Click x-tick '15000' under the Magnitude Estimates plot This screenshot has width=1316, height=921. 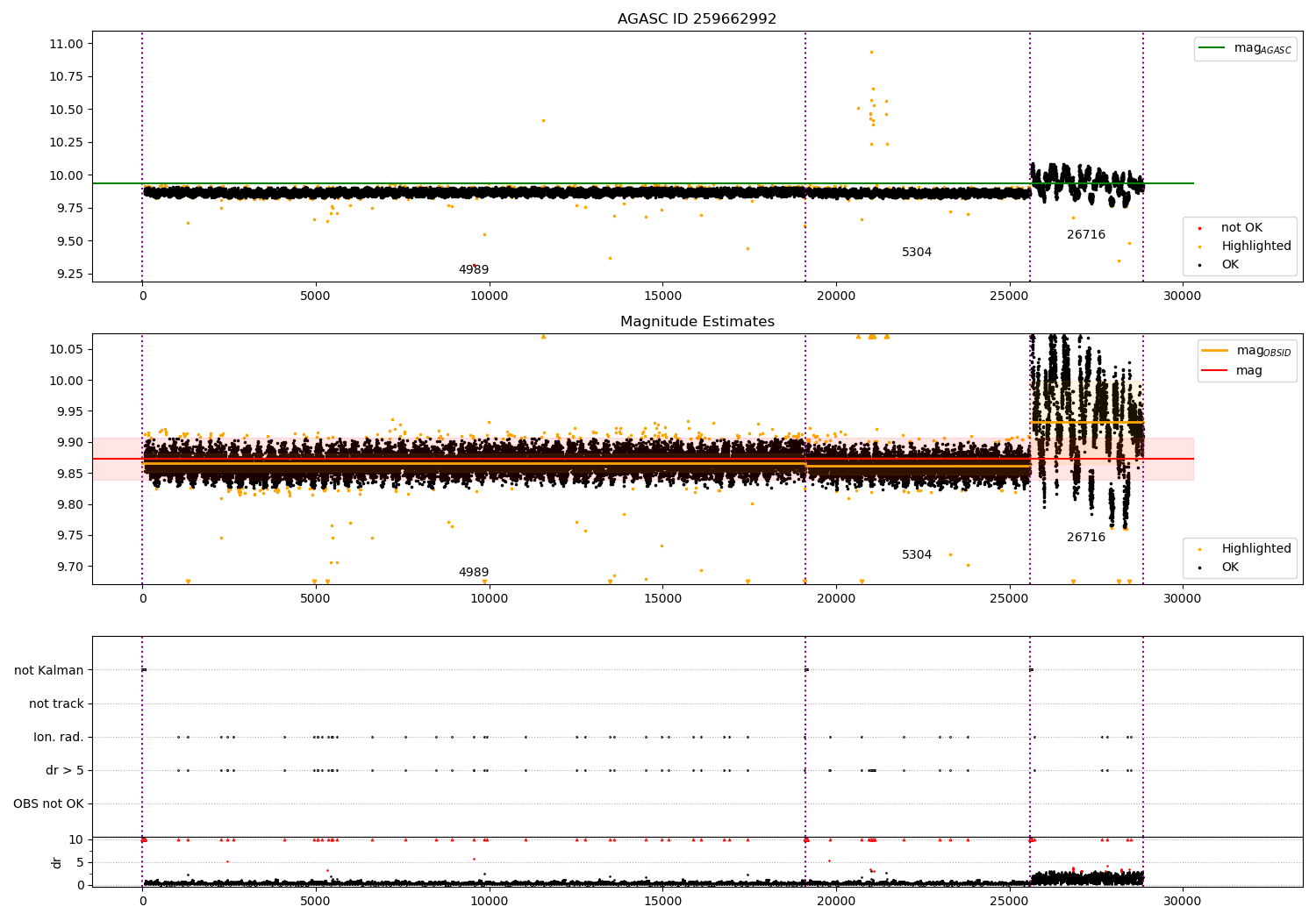coord(662,599)
